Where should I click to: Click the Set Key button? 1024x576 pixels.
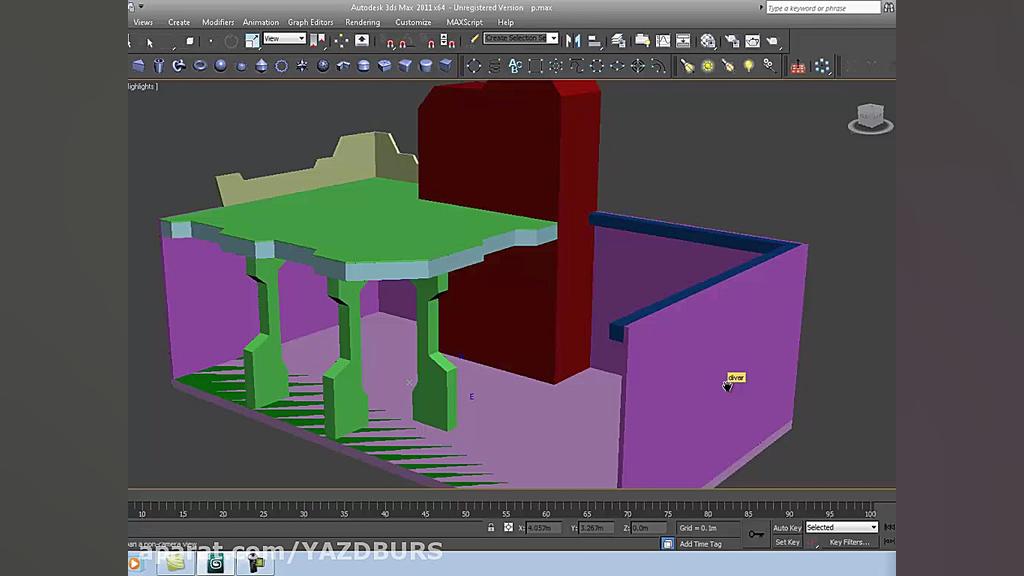(786, 541)
